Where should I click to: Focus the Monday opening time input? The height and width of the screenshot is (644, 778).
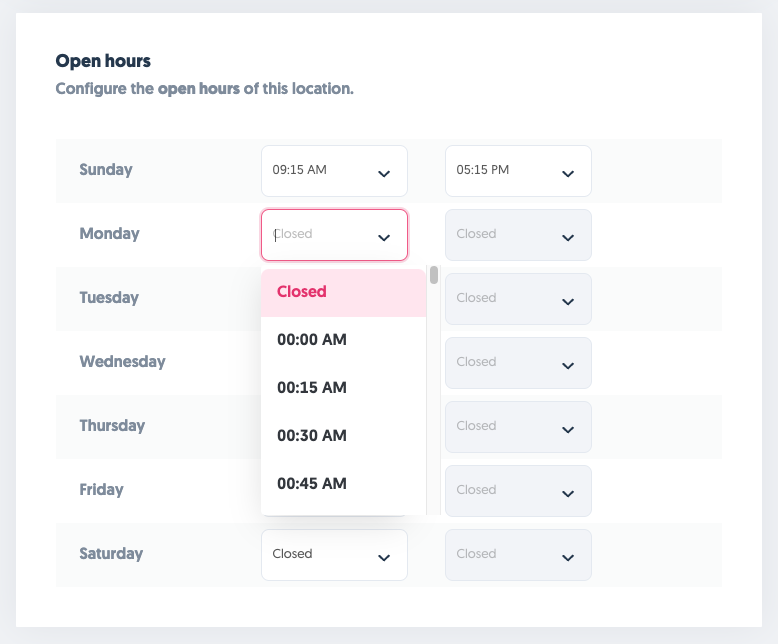pos(315,235)
